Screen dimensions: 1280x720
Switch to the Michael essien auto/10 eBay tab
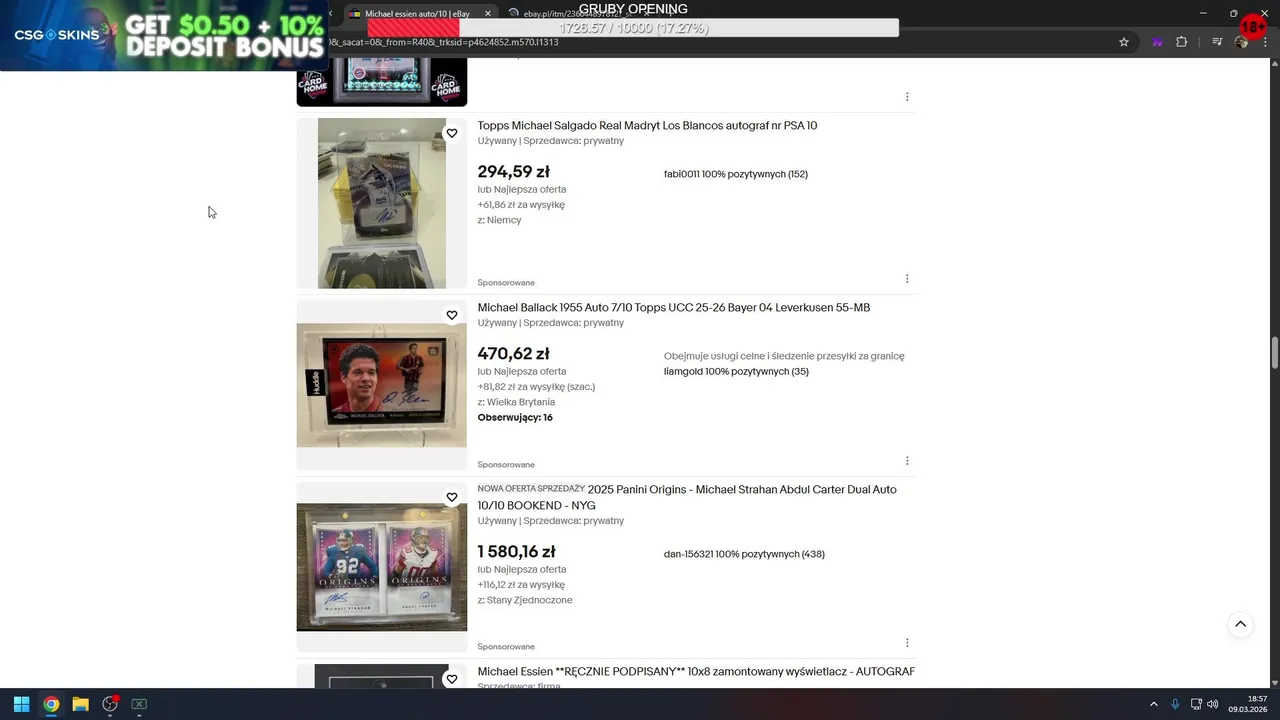[x=417, y=14]
